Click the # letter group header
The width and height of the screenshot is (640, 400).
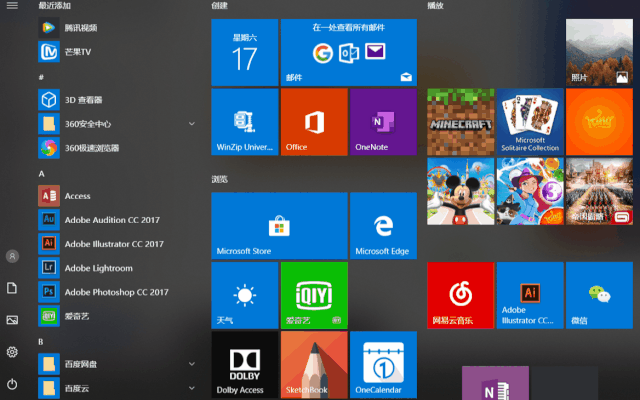click(41, 77)
